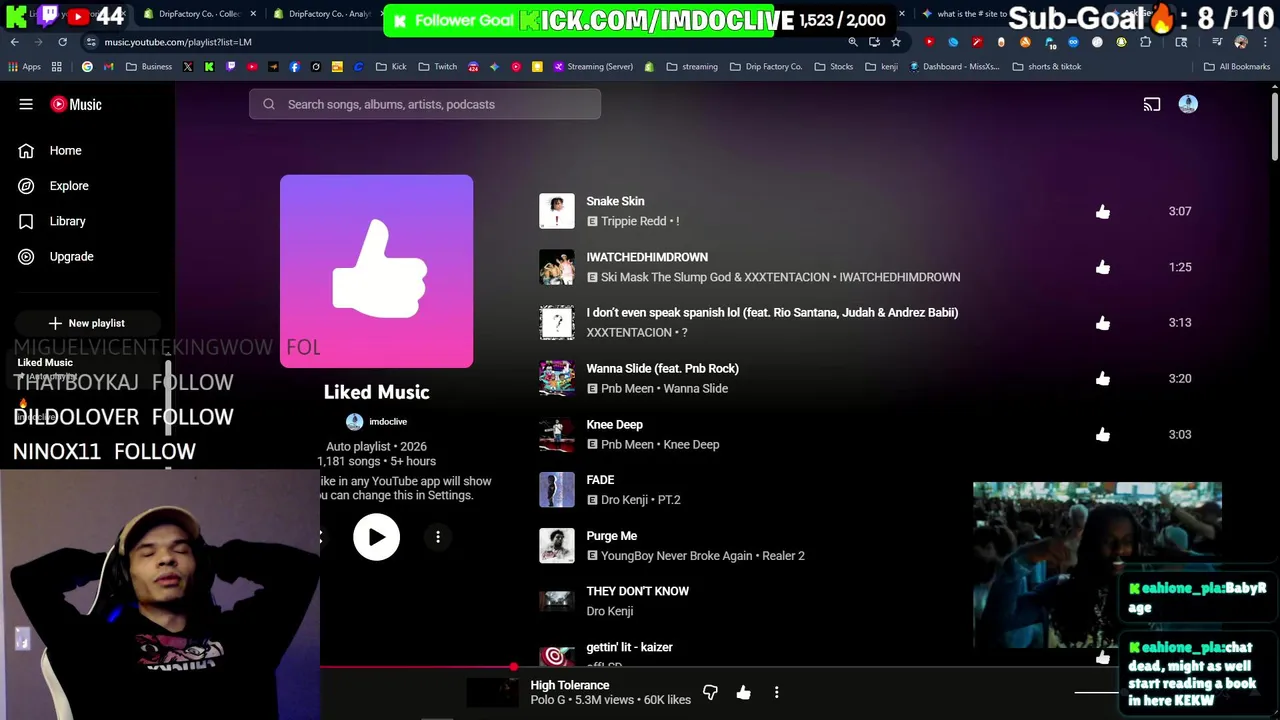Open Pnb Meen artist on Knee Deep row
The width and height of the screenshot is (1280, 720).
627,444
